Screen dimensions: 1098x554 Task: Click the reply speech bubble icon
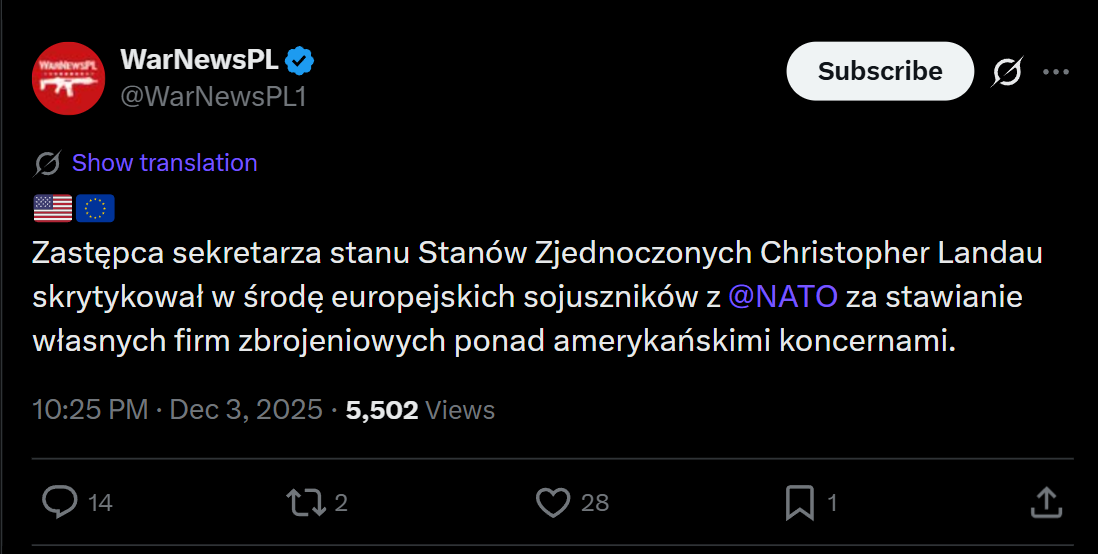click(60, 501)
